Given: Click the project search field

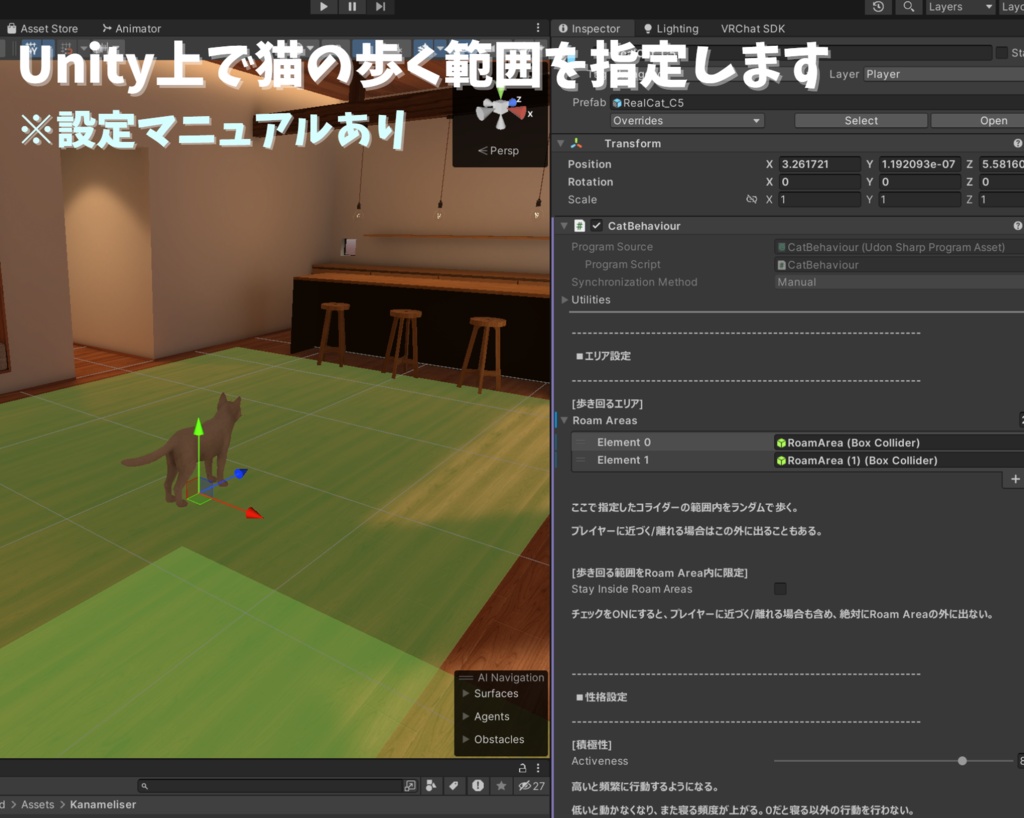Looking at the screenshot, I should tap(270, 785).
